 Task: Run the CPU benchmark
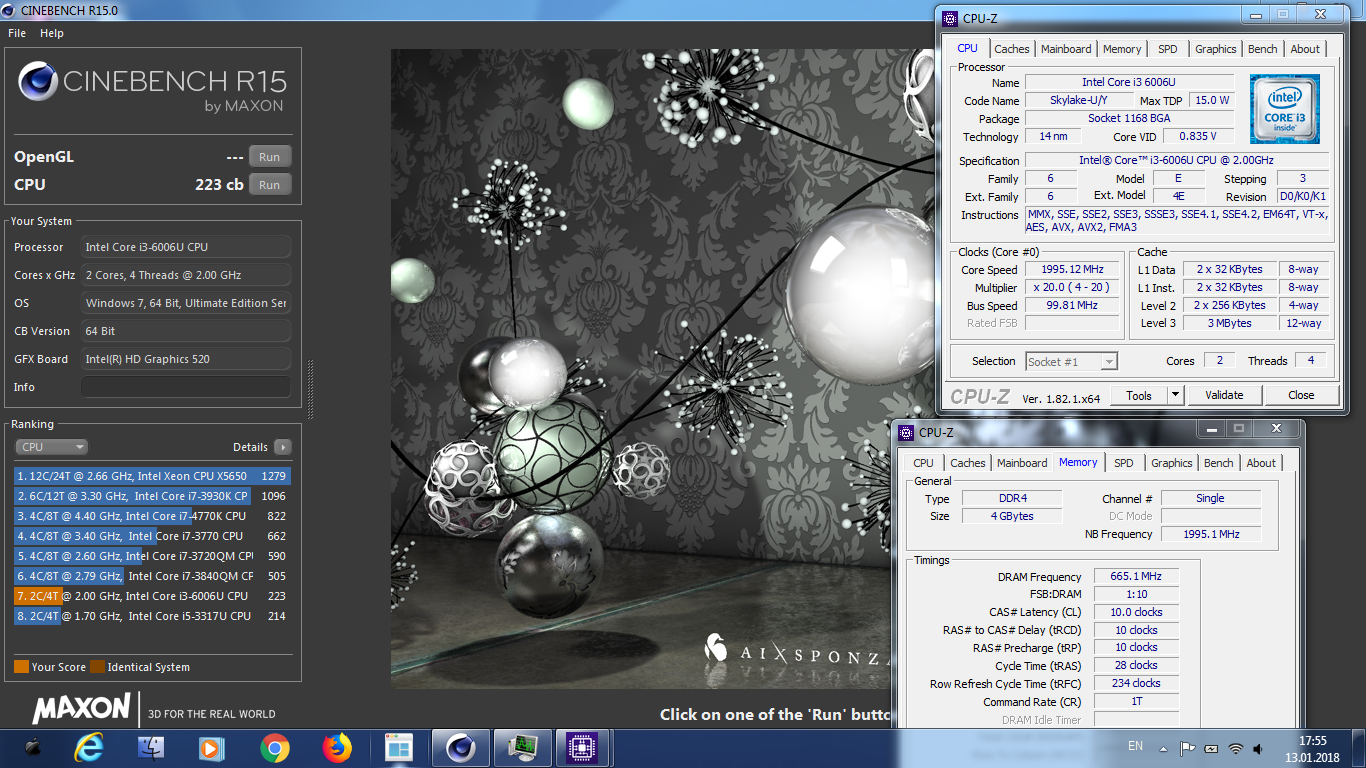click(270, 185)
